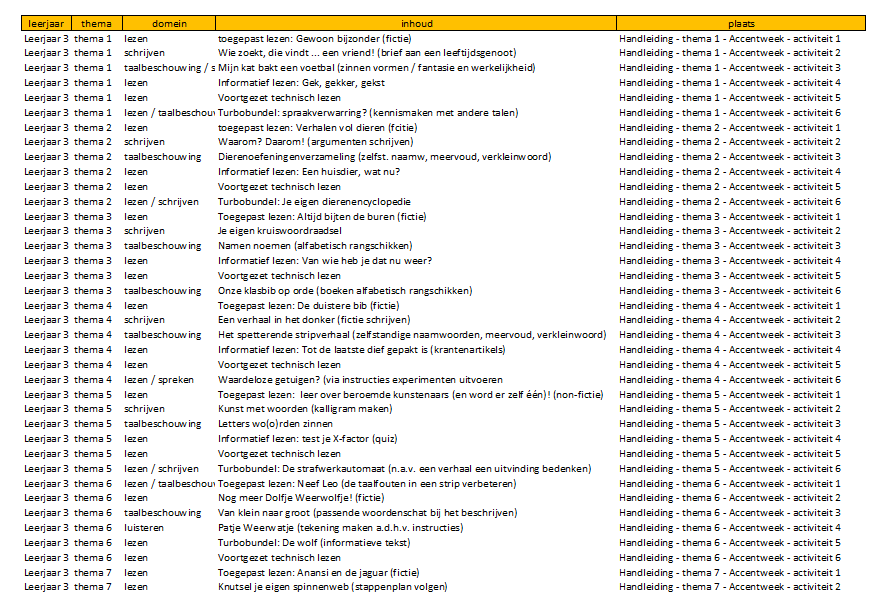Click cell 'toegepast lezen: Verhalen vol dieren'

tap(317, 127)
